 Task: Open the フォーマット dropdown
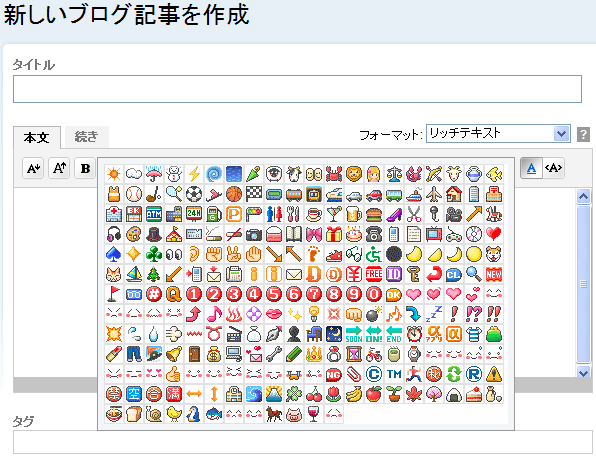(498, 133)
